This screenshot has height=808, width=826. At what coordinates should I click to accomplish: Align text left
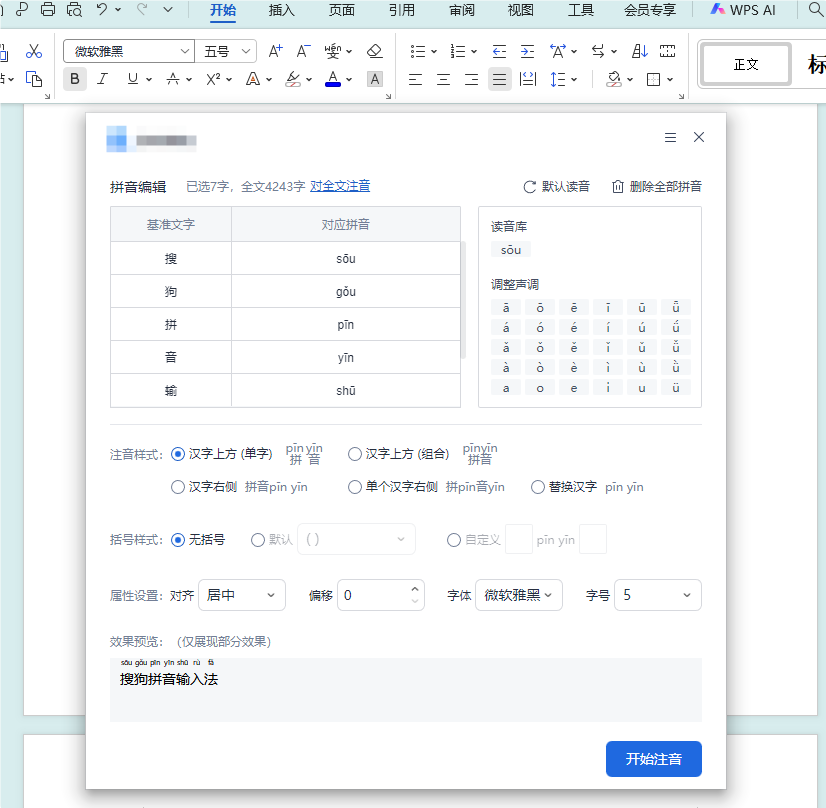point(415,80)
